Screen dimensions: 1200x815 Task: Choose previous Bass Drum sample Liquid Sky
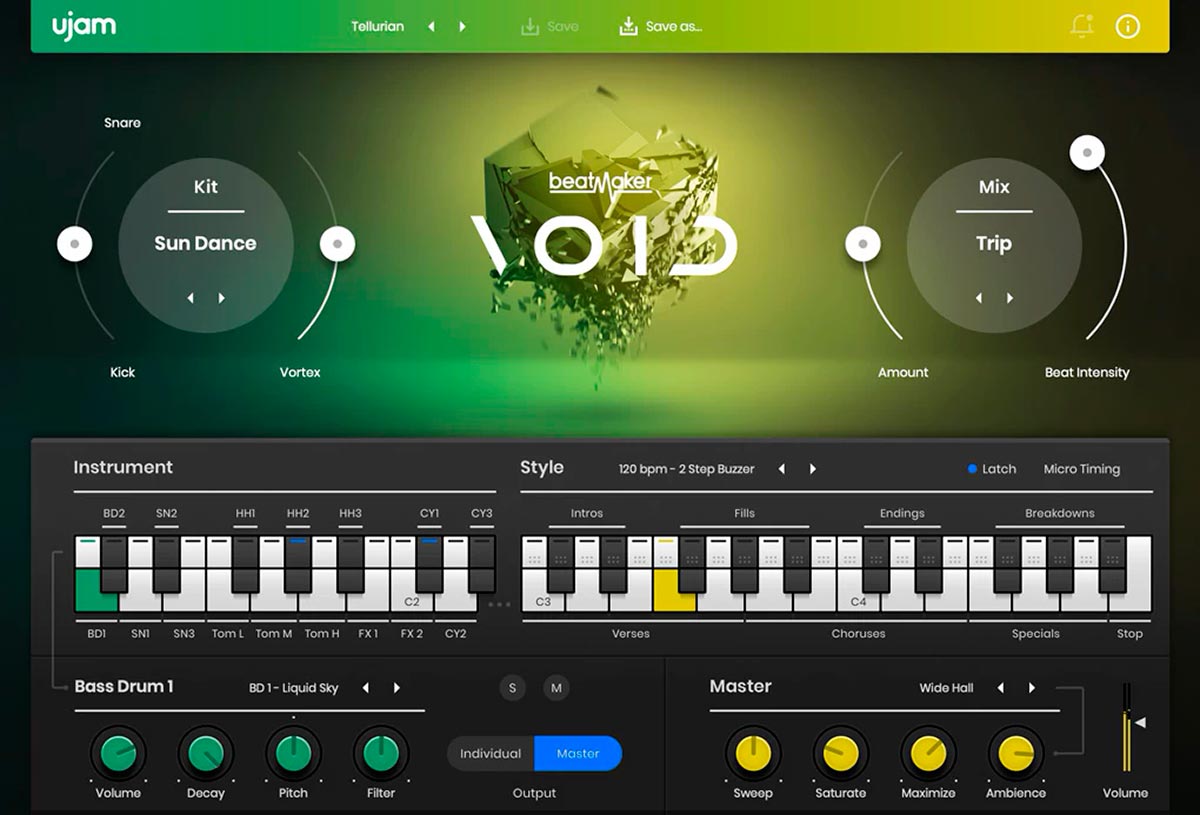click(366, 688)
